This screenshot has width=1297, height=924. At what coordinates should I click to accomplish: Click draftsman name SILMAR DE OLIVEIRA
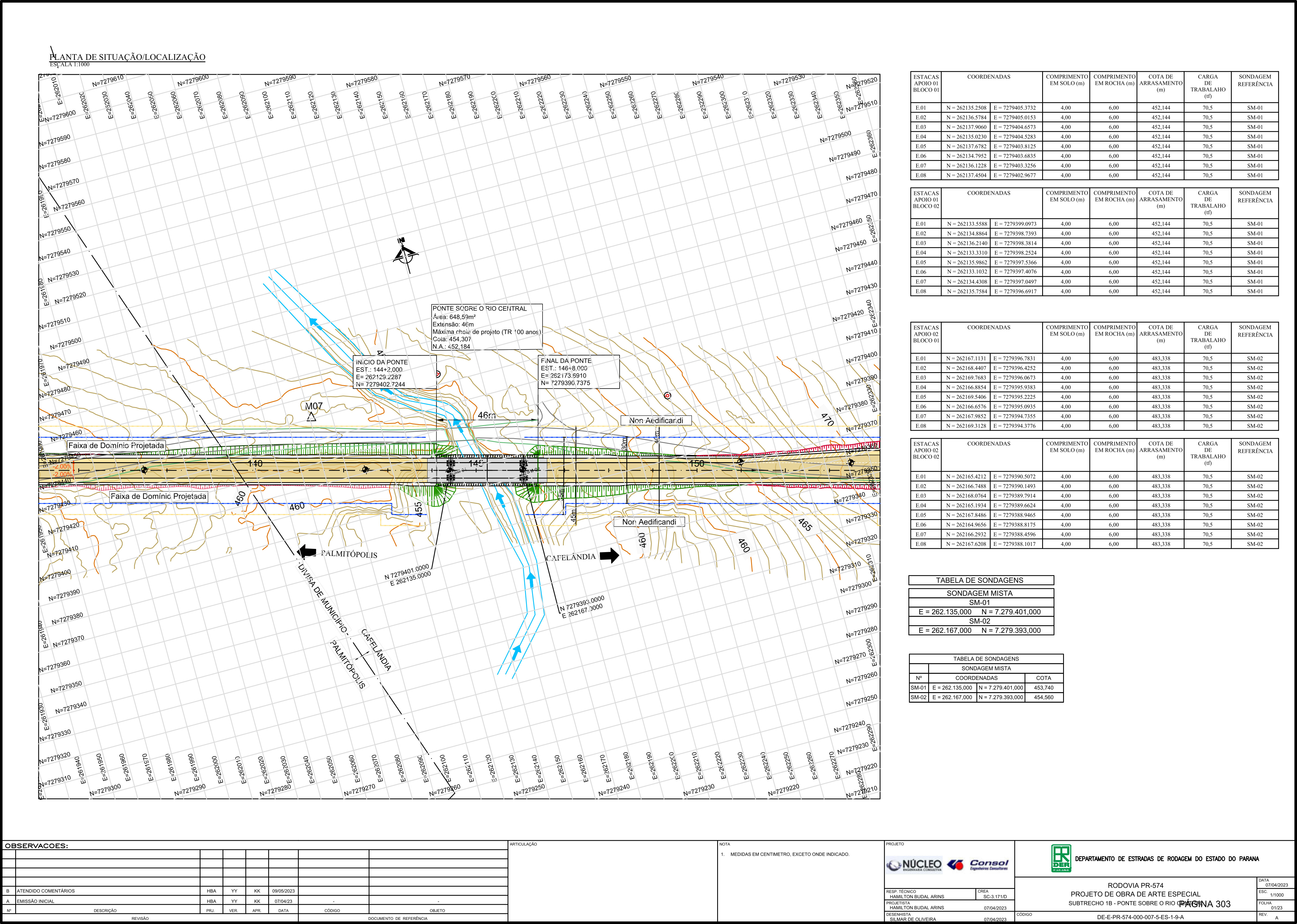913,919
